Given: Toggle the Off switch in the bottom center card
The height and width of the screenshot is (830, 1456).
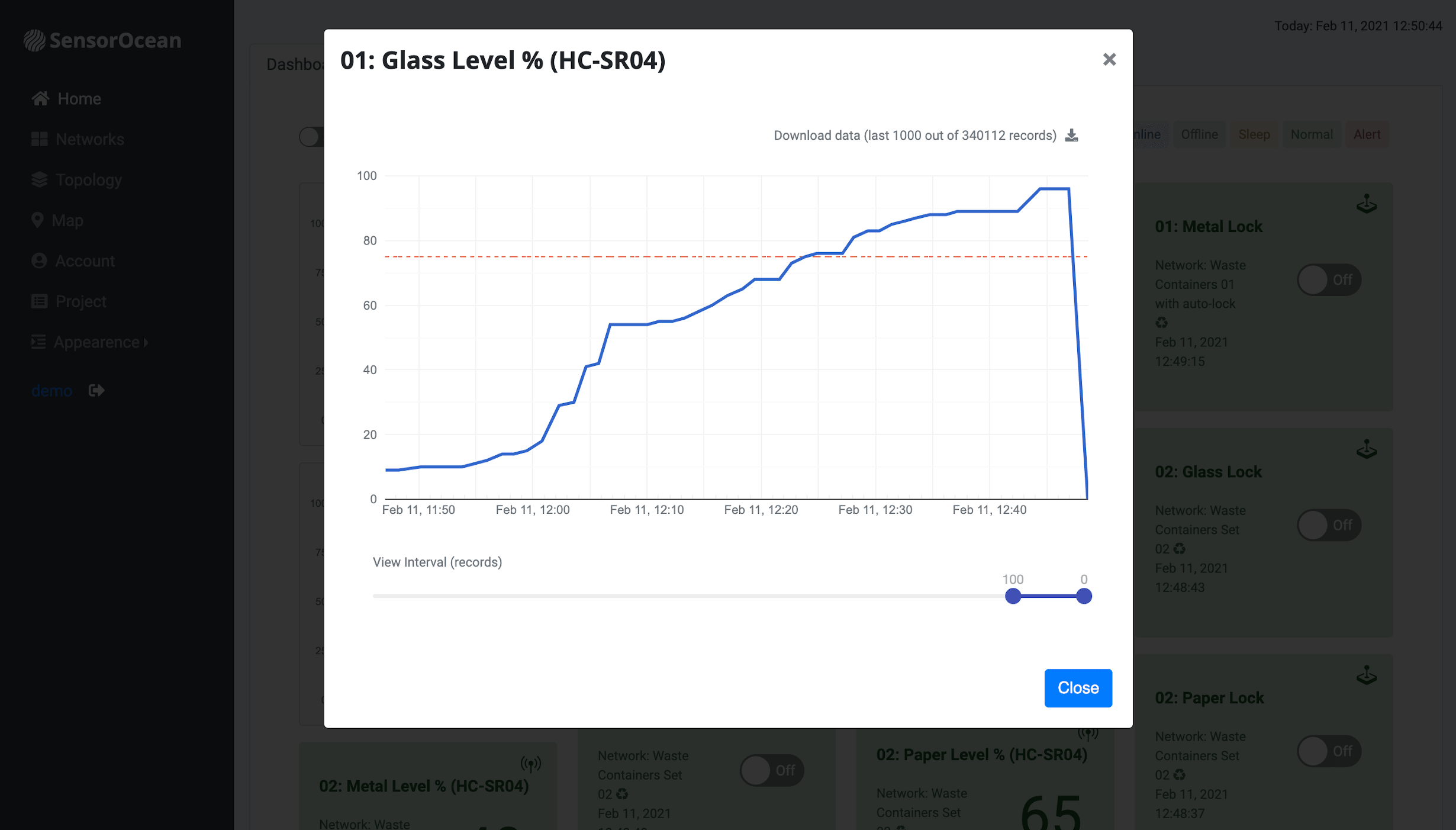Looking at the screenshot, I should [x=771, y=770].
